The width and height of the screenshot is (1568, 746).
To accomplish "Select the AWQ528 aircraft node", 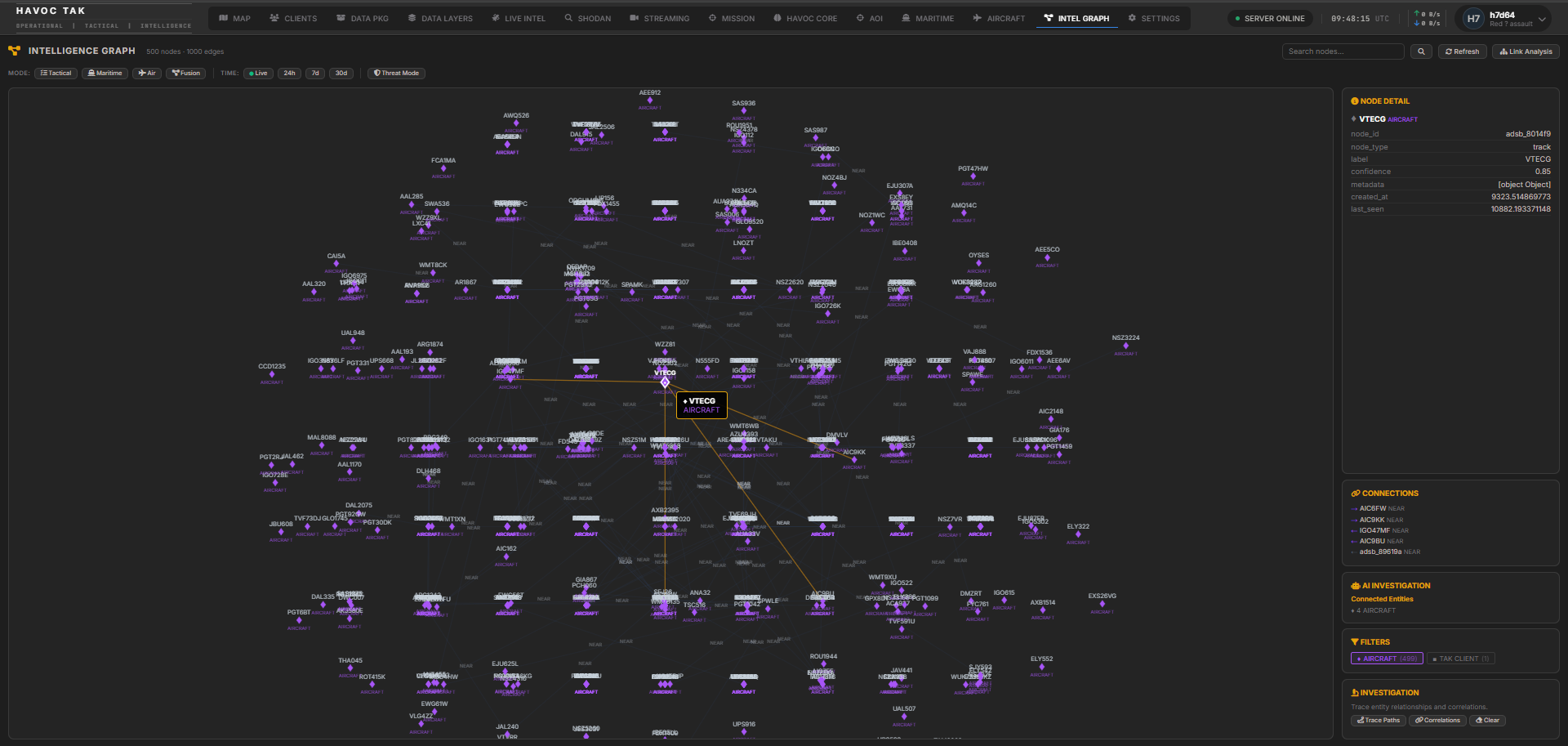I will pyautogui.click(x=516, y=123).
